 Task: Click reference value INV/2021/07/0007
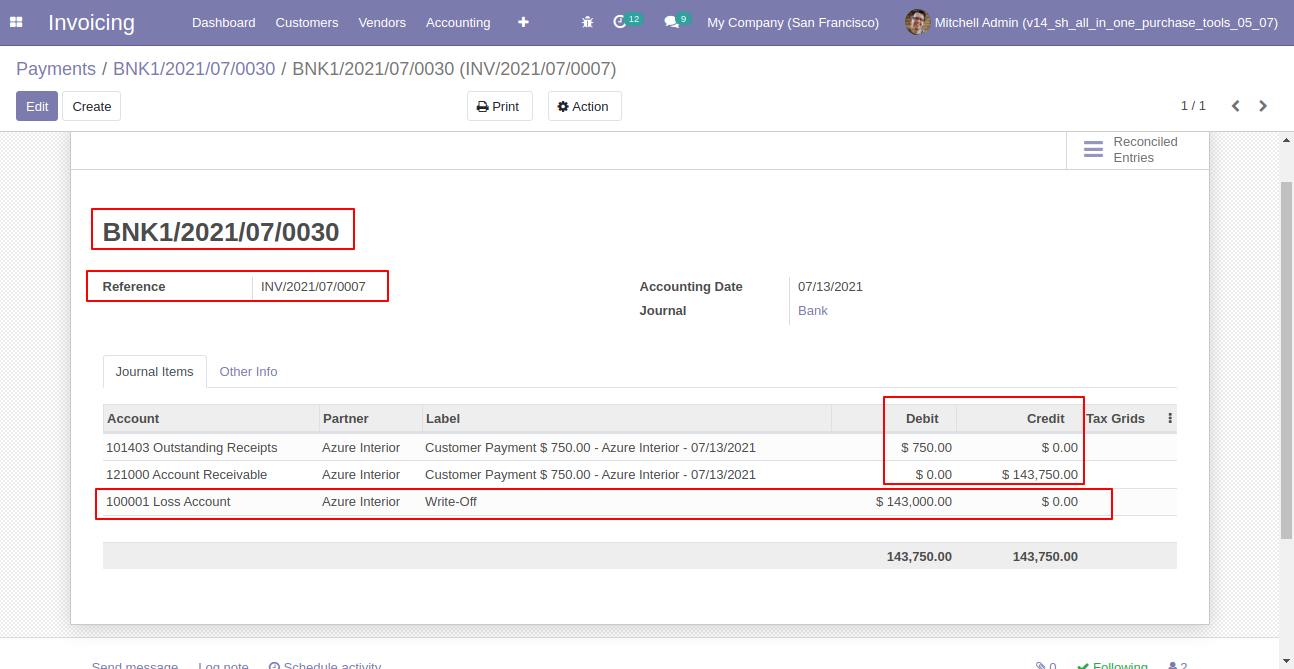click(x=313, y=287)
